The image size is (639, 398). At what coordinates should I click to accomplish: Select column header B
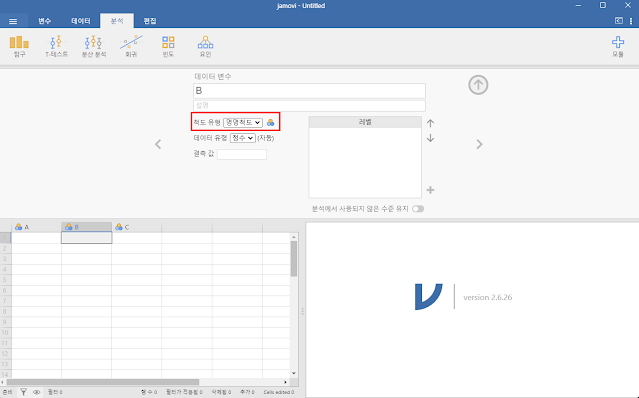point(86,227)
